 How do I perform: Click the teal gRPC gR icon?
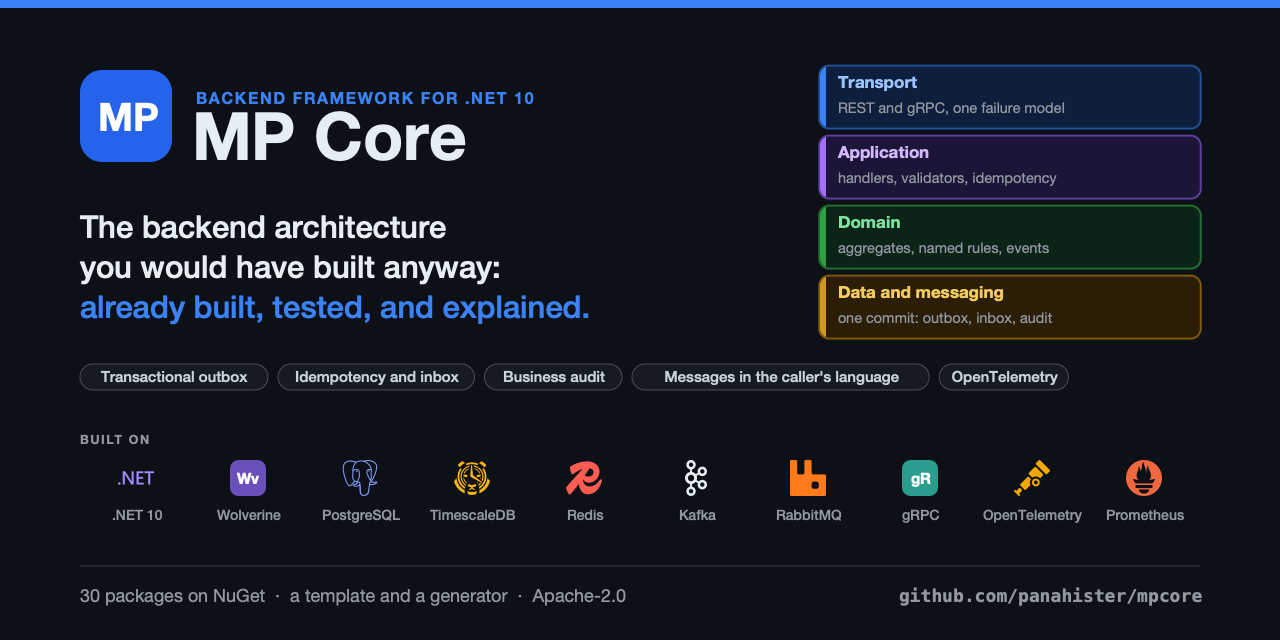point(920,478)
